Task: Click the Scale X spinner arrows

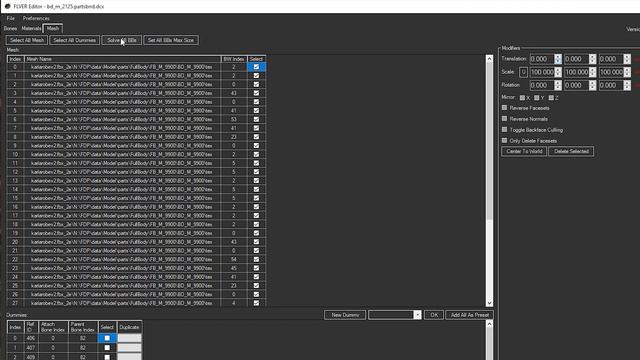Action: pos(558,72)
